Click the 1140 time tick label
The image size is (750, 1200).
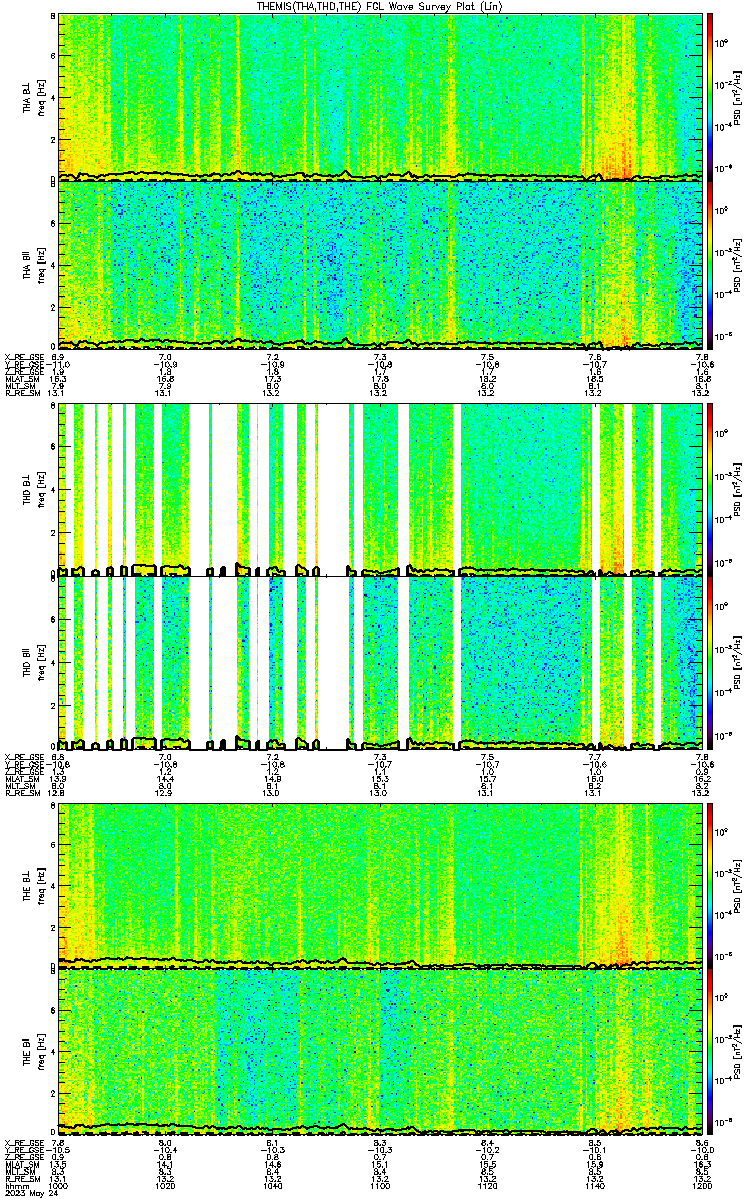click(594, 1185)
